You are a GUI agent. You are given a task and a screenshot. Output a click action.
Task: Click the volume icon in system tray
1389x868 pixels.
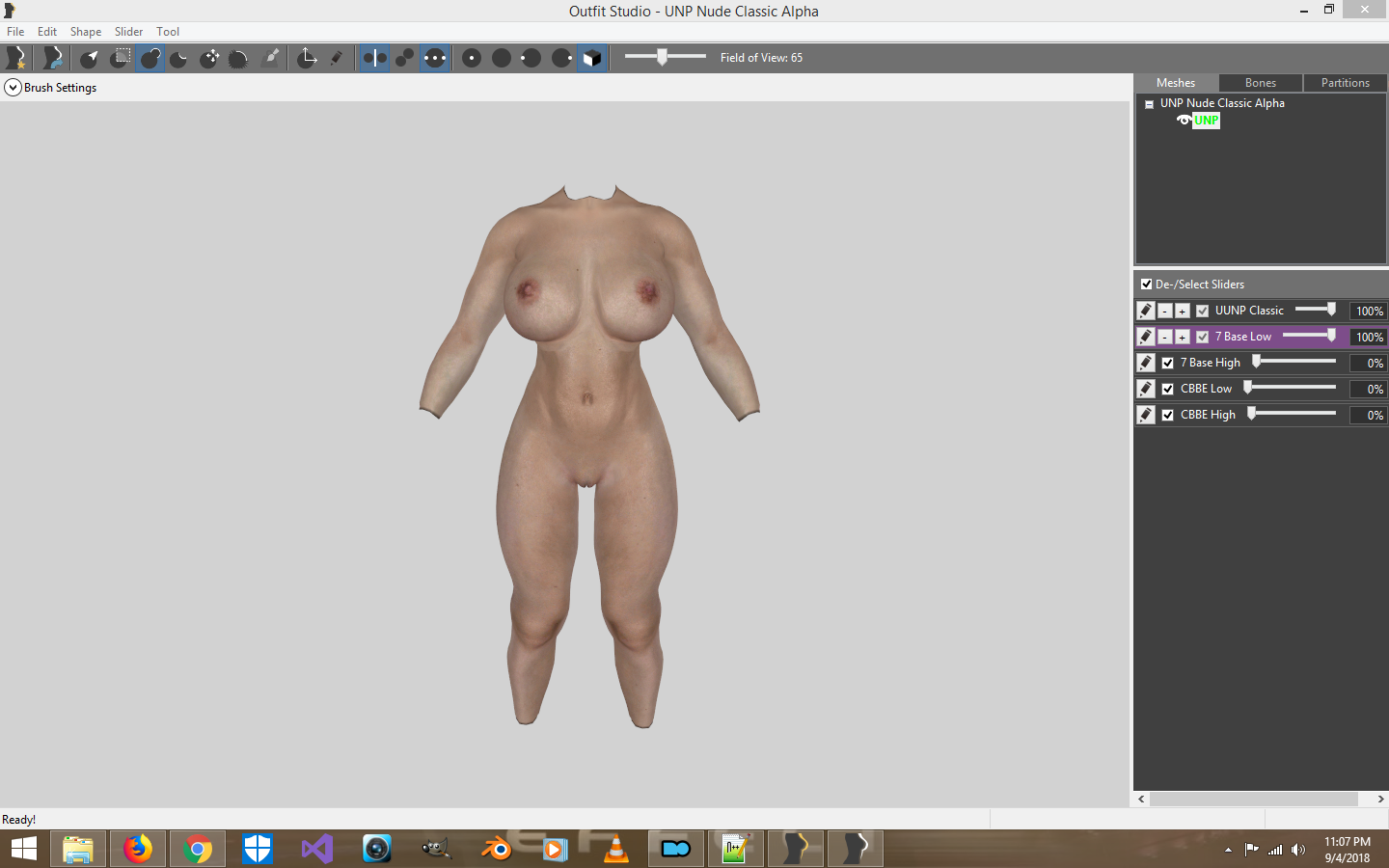tap(1298, 850)
